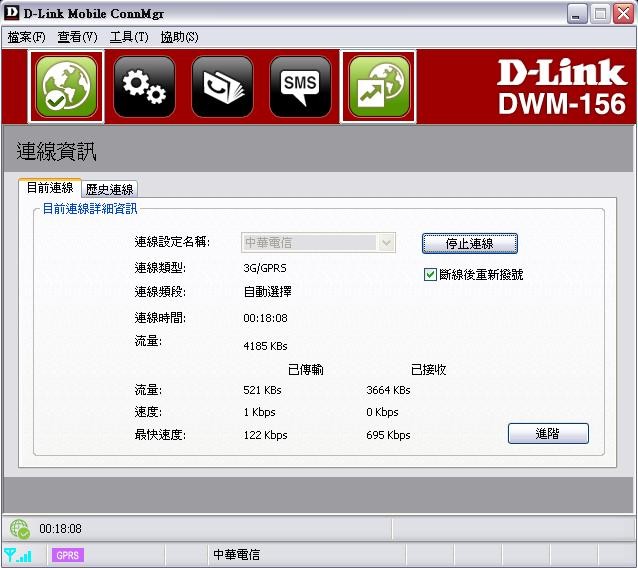Screen dimensions: 638x568
Task: Minimize the D-Link Mobile ConnMgr window
Action: click(577, 14)
